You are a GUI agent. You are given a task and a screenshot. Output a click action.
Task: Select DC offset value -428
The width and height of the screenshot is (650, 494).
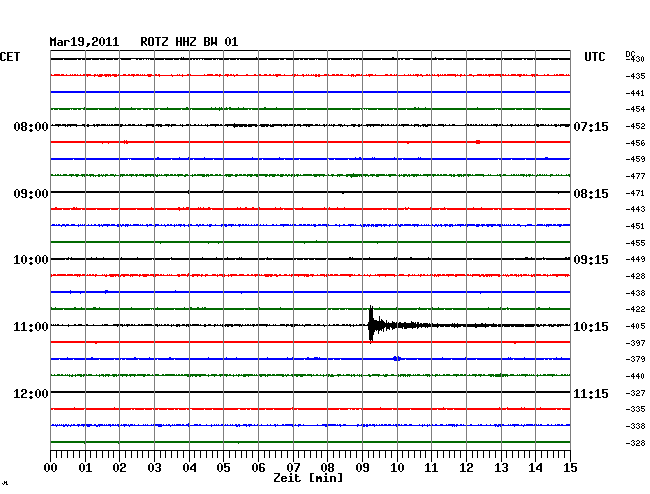[635, 276]
